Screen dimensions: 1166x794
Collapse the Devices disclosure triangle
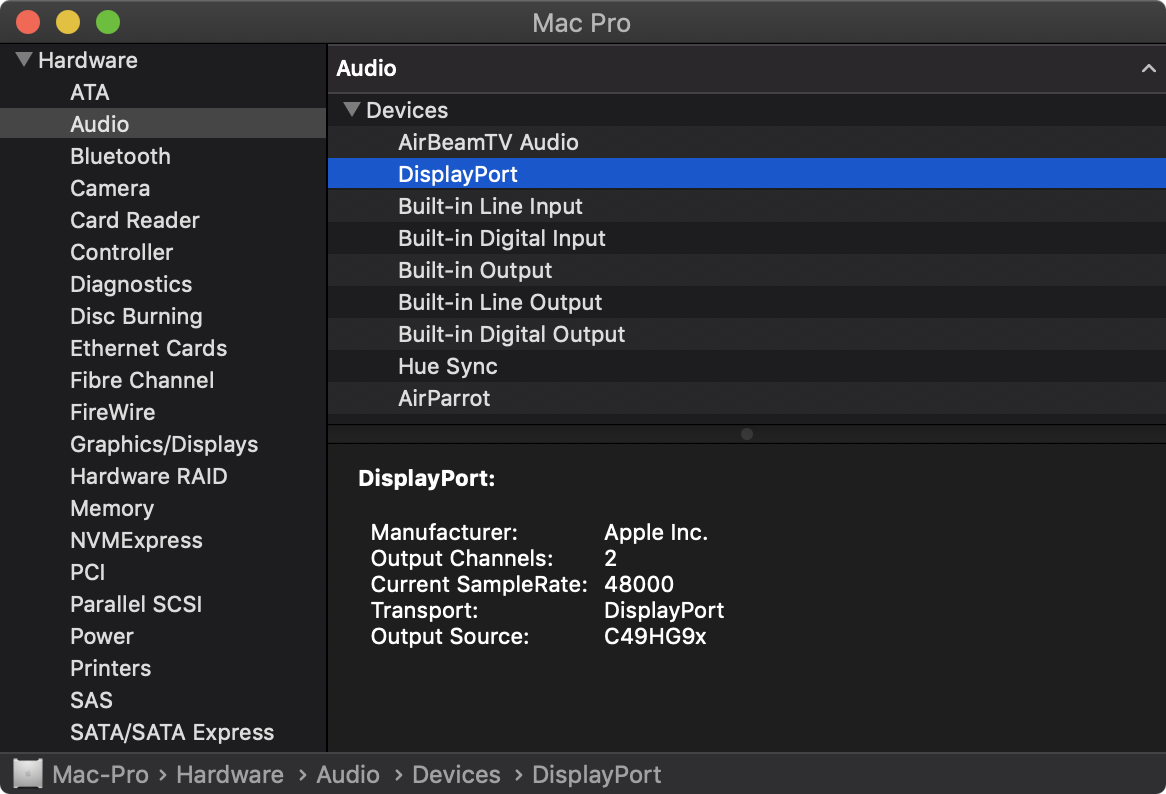click(x=351, y=110)
